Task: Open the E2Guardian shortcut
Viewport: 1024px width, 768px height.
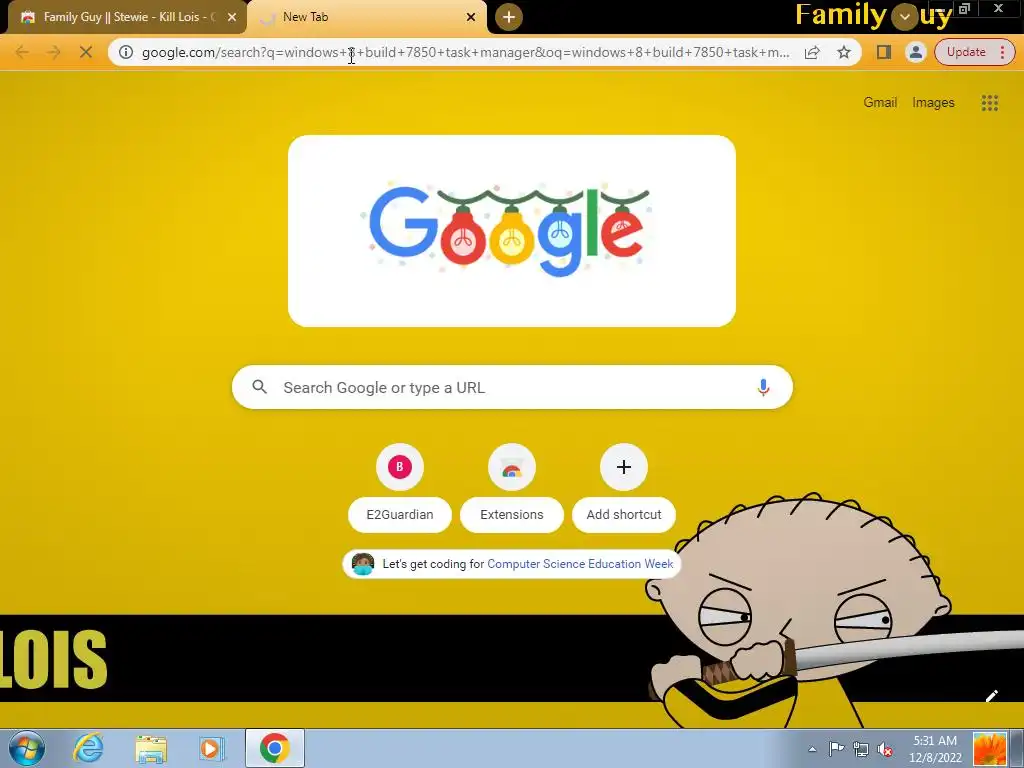Action: click(400, 488)
